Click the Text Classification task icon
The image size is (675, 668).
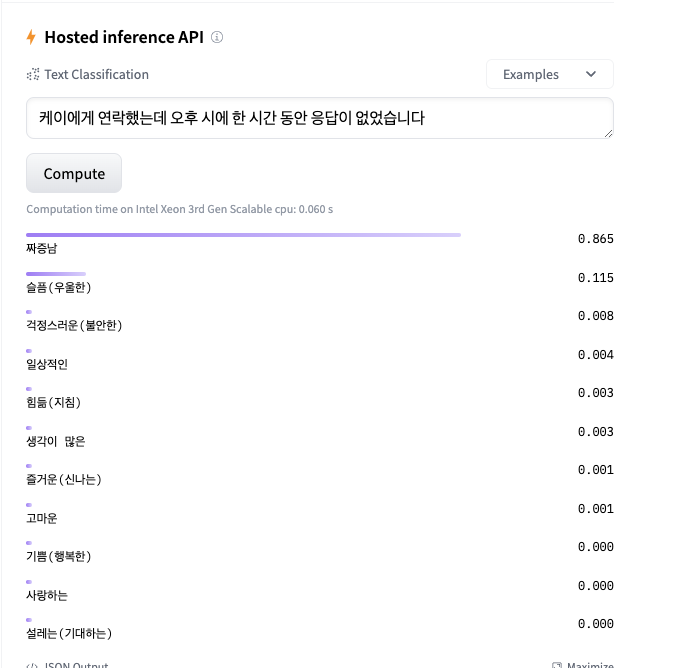coord(33,74)
